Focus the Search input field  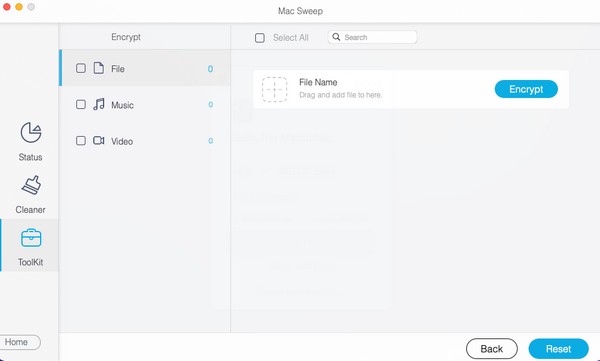pyautogui.click(x=372, y=37)
